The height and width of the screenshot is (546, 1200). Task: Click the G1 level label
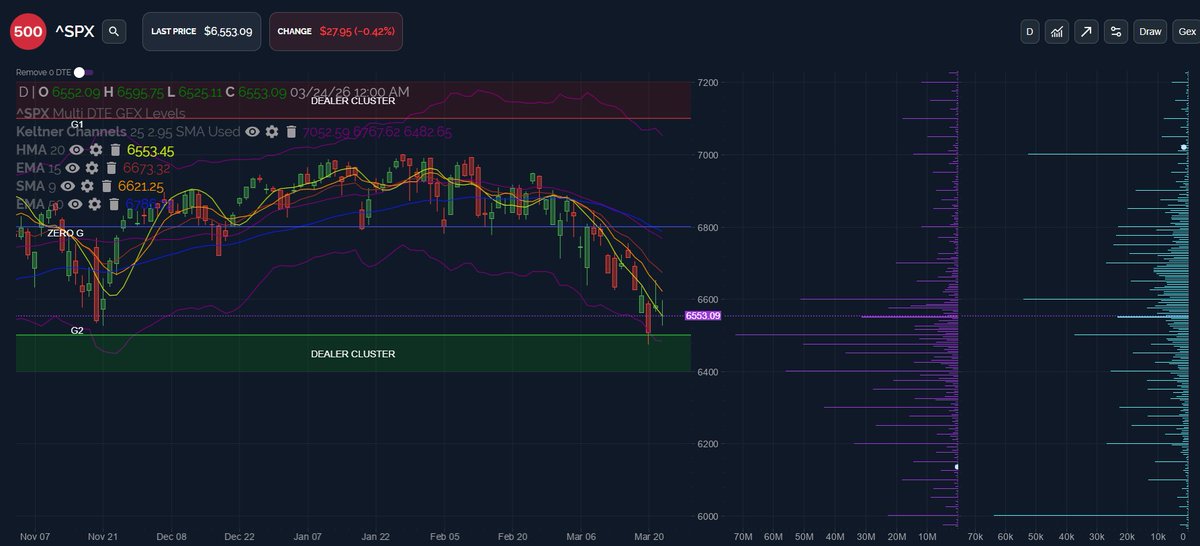tap(76, 125)
